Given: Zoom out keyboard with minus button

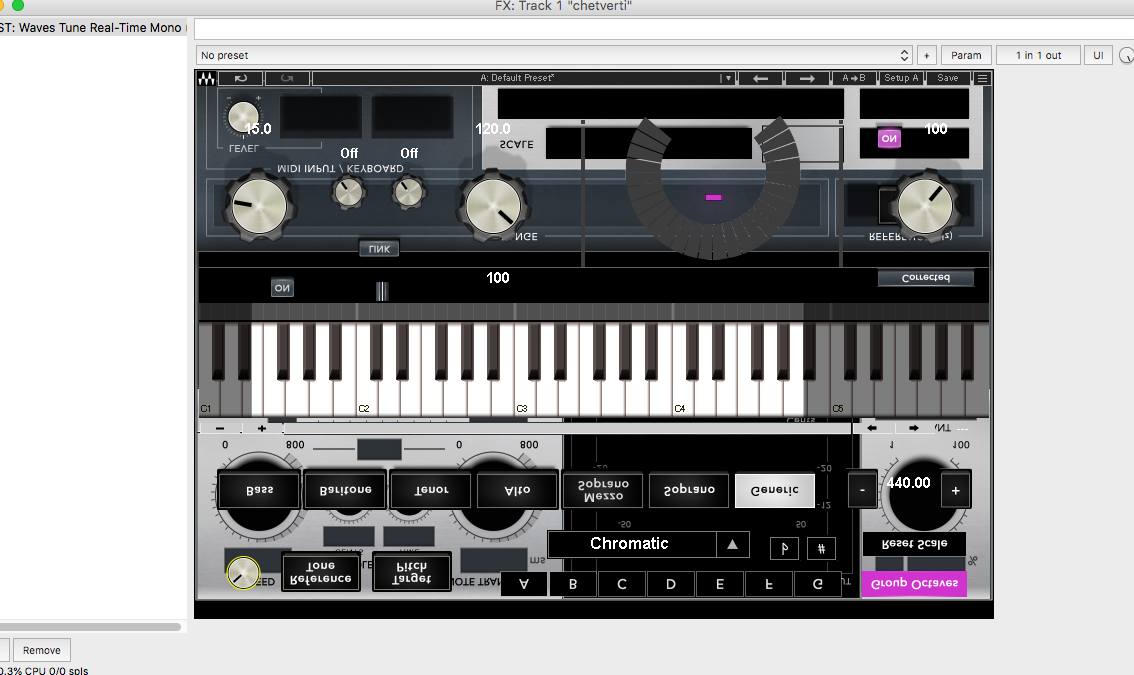Looking at the screenshot, I should click(220, 428).
